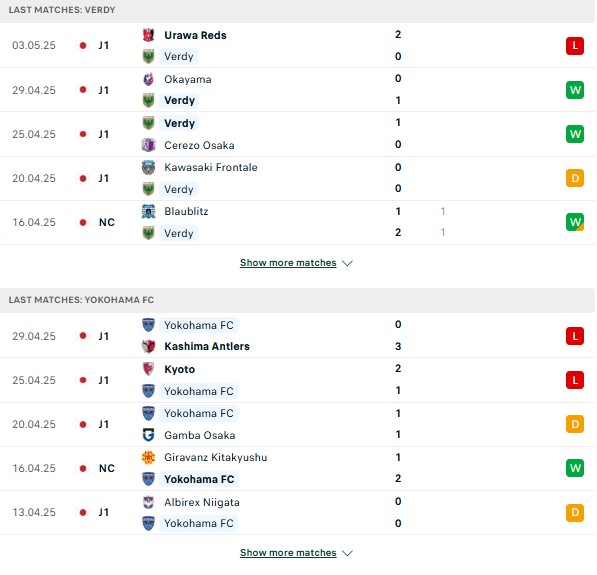The height and width of the screenshot is (575, 597).
Task: Click the Blaublitz team logo
Action: point(148,211)
